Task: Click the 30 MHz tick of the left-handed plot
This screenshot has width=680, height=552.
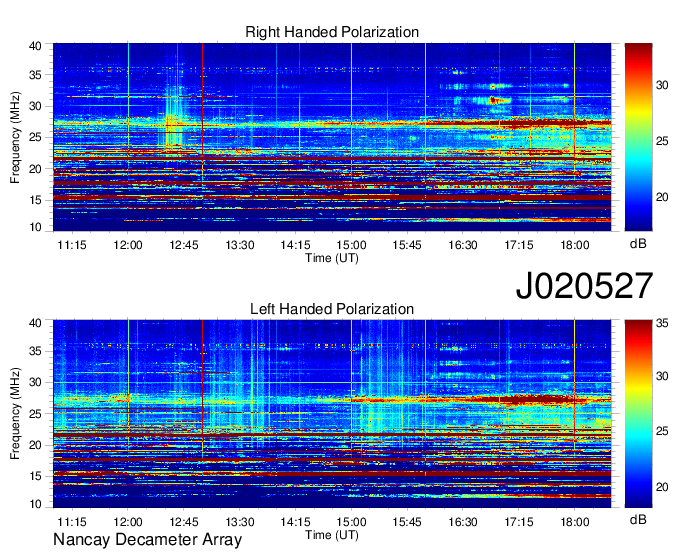Action: [x=35, y=382]
